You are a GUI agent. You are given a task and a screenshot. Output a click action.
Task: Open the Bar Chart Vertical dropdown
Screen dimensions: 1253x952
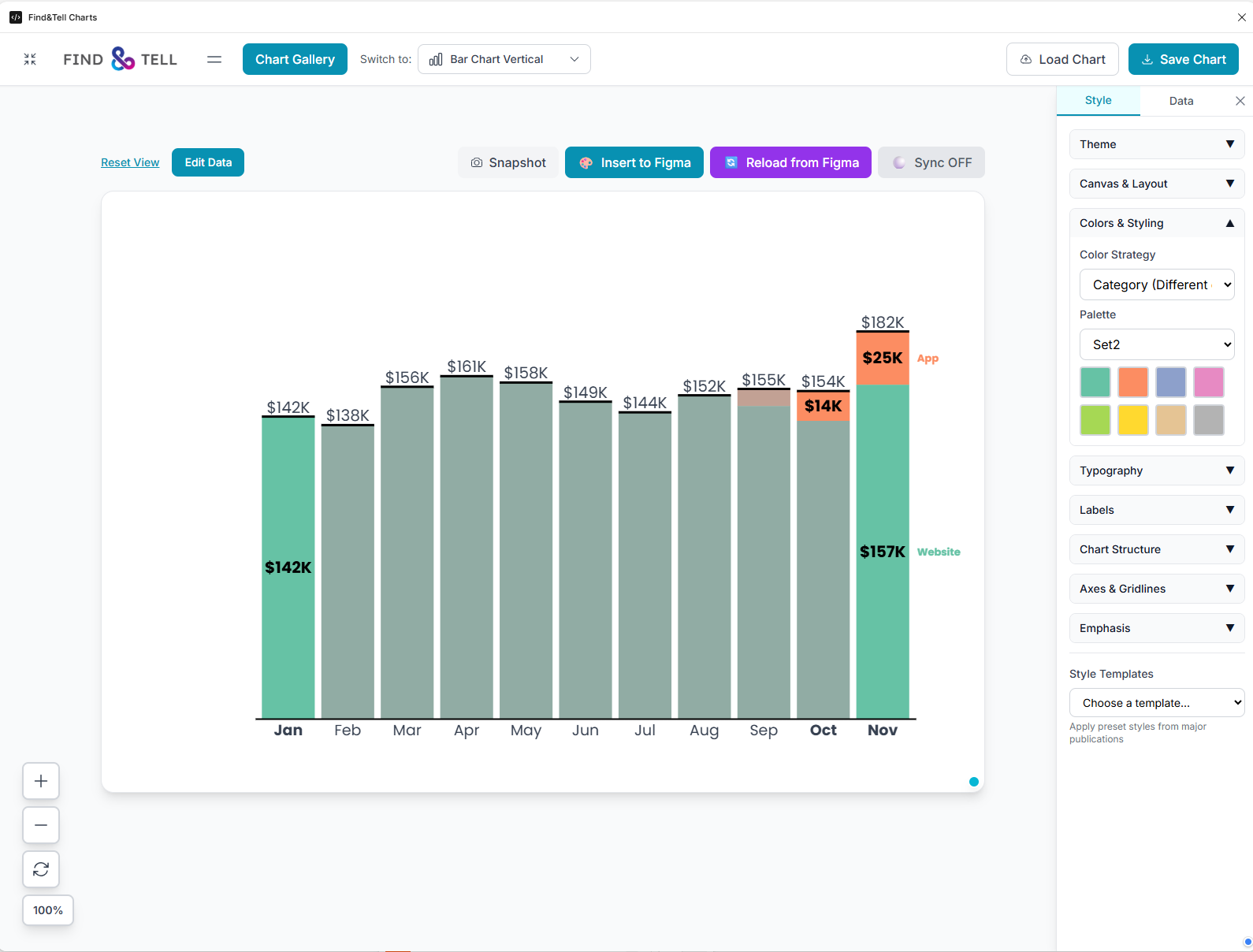[504, 59]
